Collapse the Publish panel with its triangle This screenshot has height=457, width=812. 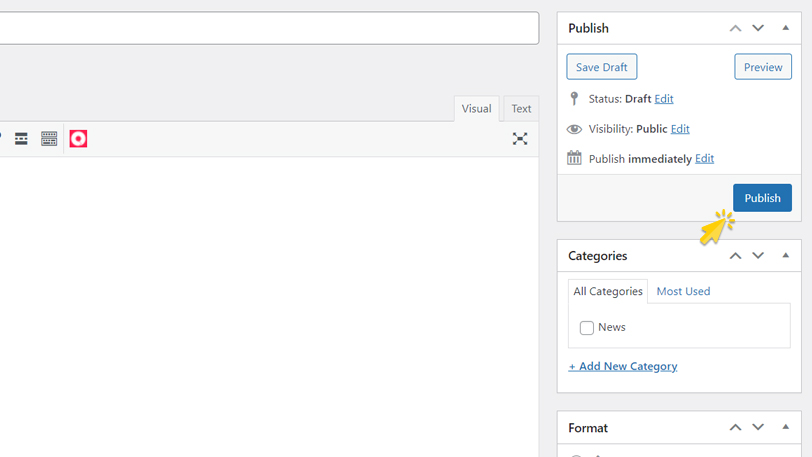coord(785,28)
